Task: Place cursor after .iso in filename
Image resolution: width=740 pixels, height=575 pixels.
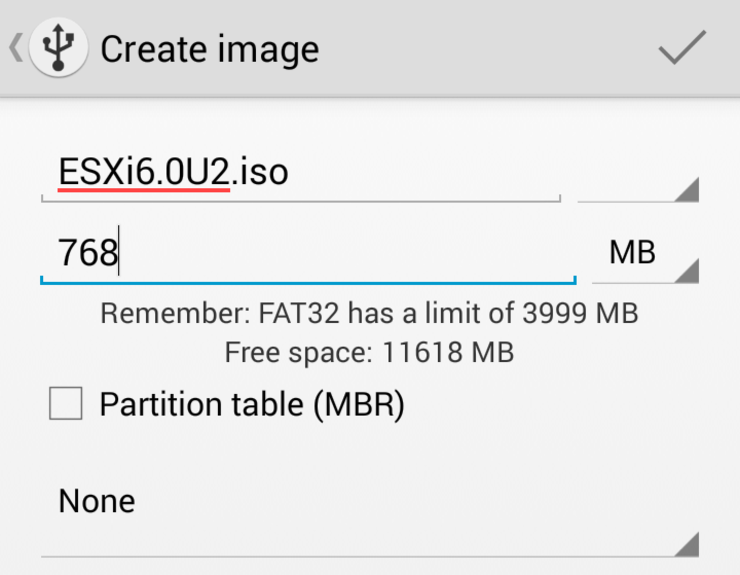Action: (x=289, y=172)
